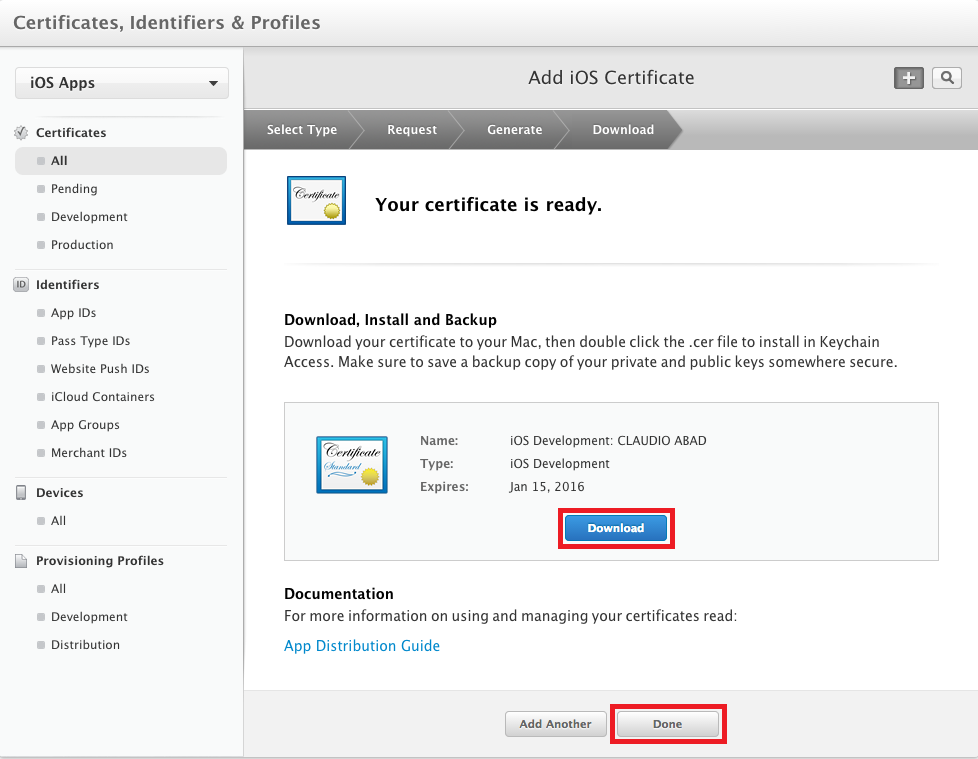978x759 pixels.
Task: Select Production certificates in sidebar
Action: (82, 244)
